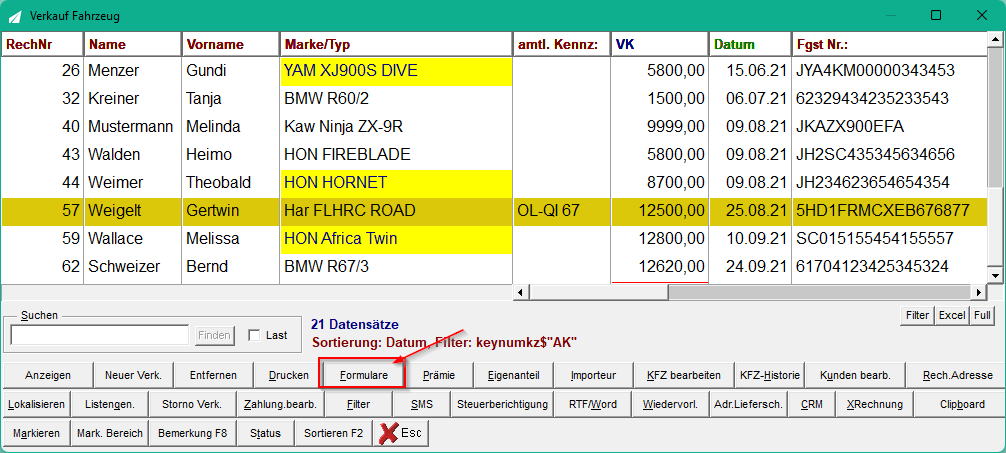The height and width of the screenshot is (453, 1006).
Task: Click the Fgst Nr.: column header
Action: click(889, 44)
